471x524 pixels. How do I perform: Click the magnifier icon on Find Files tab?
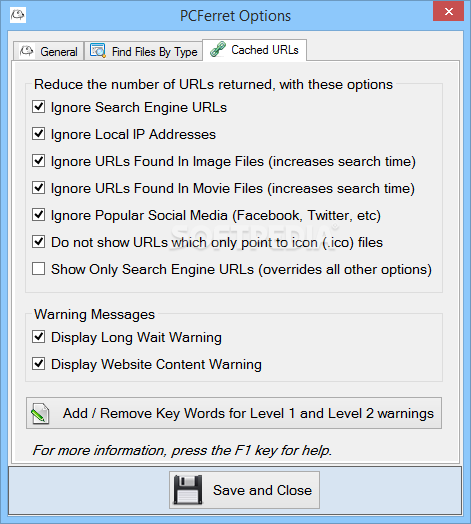pyautogui.click(x=98, y=51)
